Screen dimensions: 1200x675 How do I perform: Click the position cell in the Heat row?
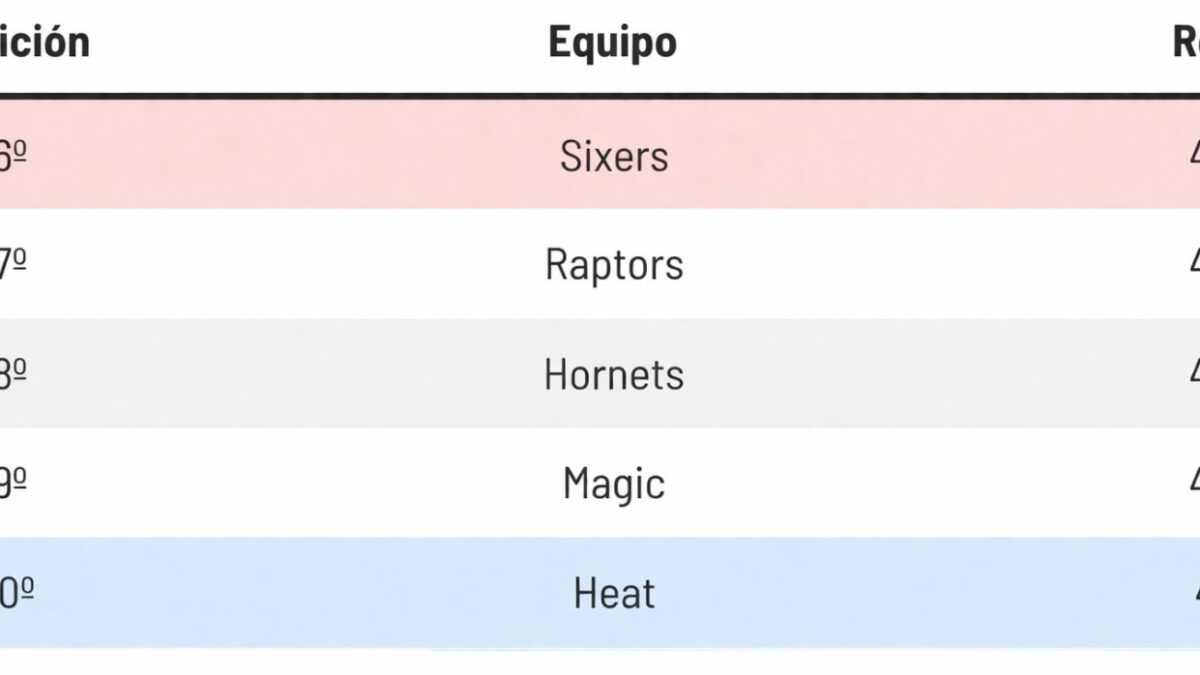pos(14,593)
